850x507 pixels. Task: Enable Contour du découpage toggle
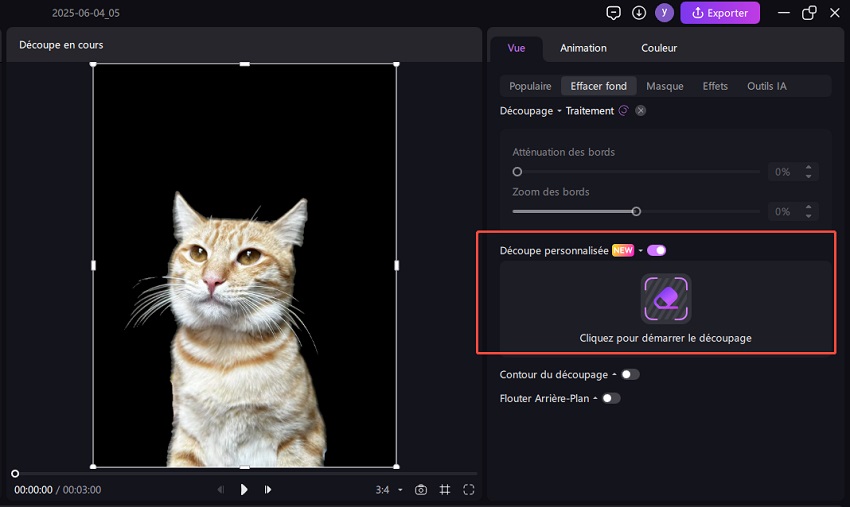coord(630,375)
